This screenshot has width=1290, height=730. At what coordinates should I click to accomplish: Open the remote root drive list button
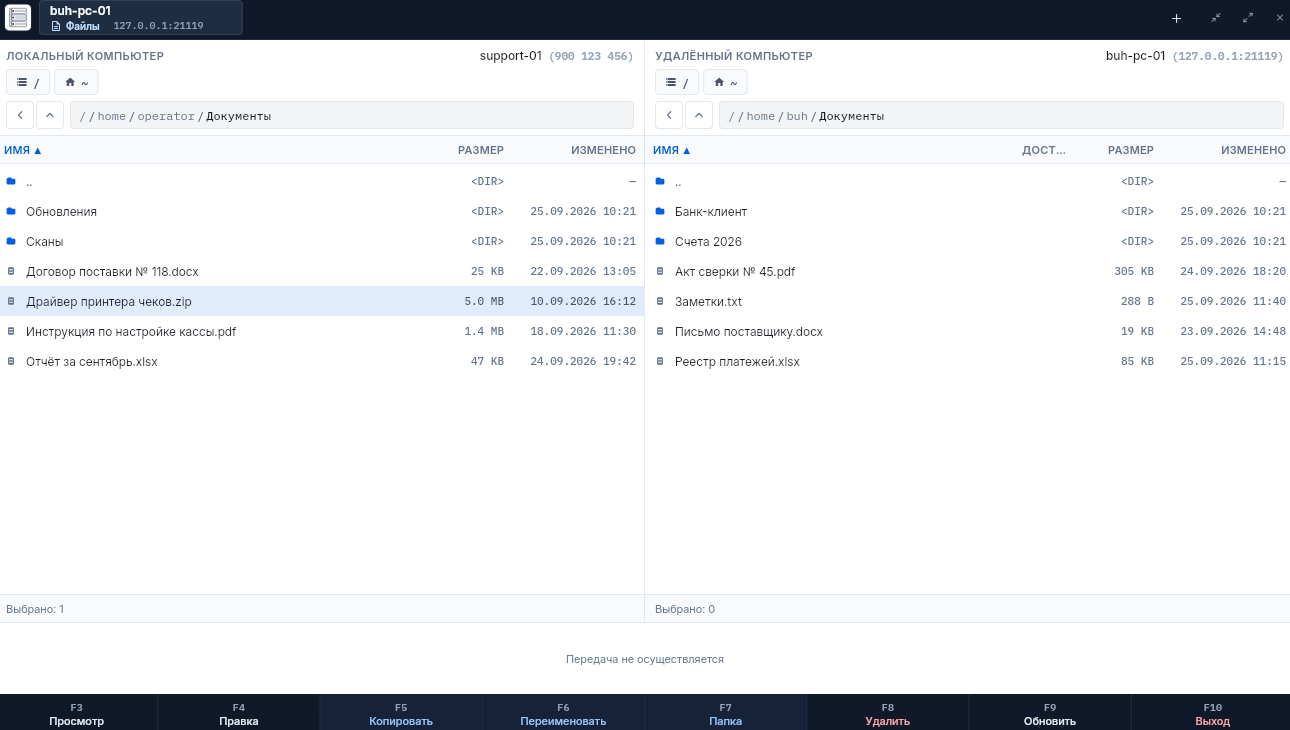tap(677, 82)
